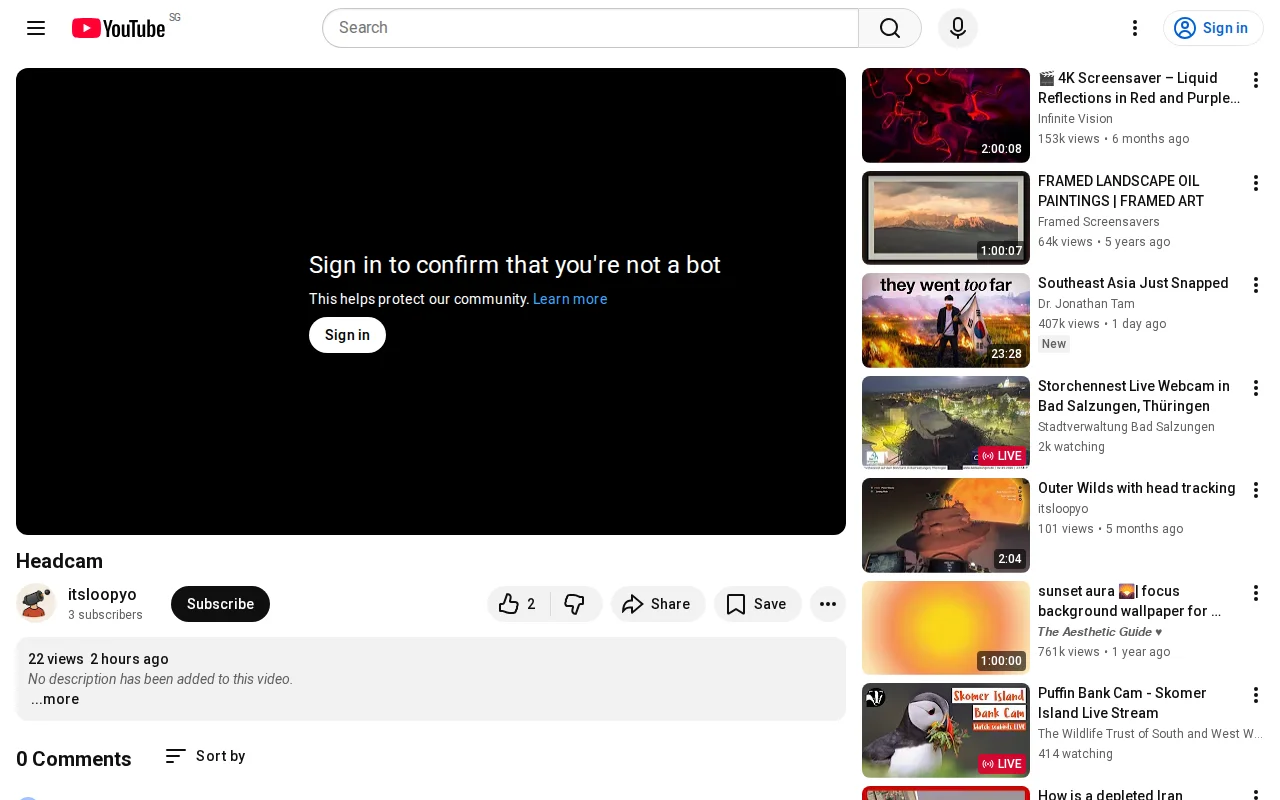Click 'Puffin Bank Cam - Skomer Island' title

(1122, 703)
